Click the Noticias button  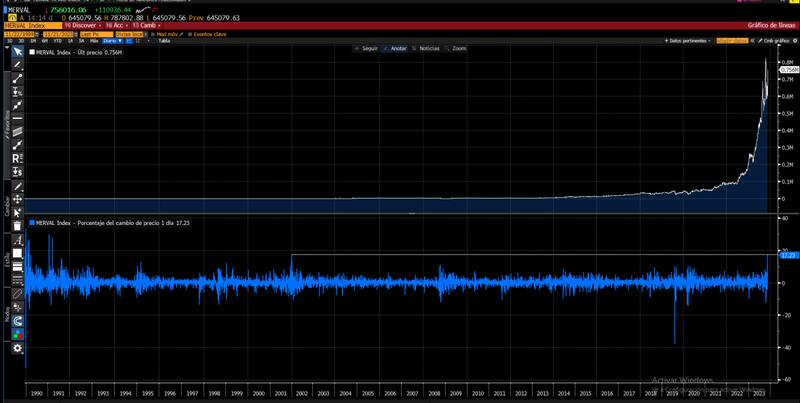click(427, 48)
